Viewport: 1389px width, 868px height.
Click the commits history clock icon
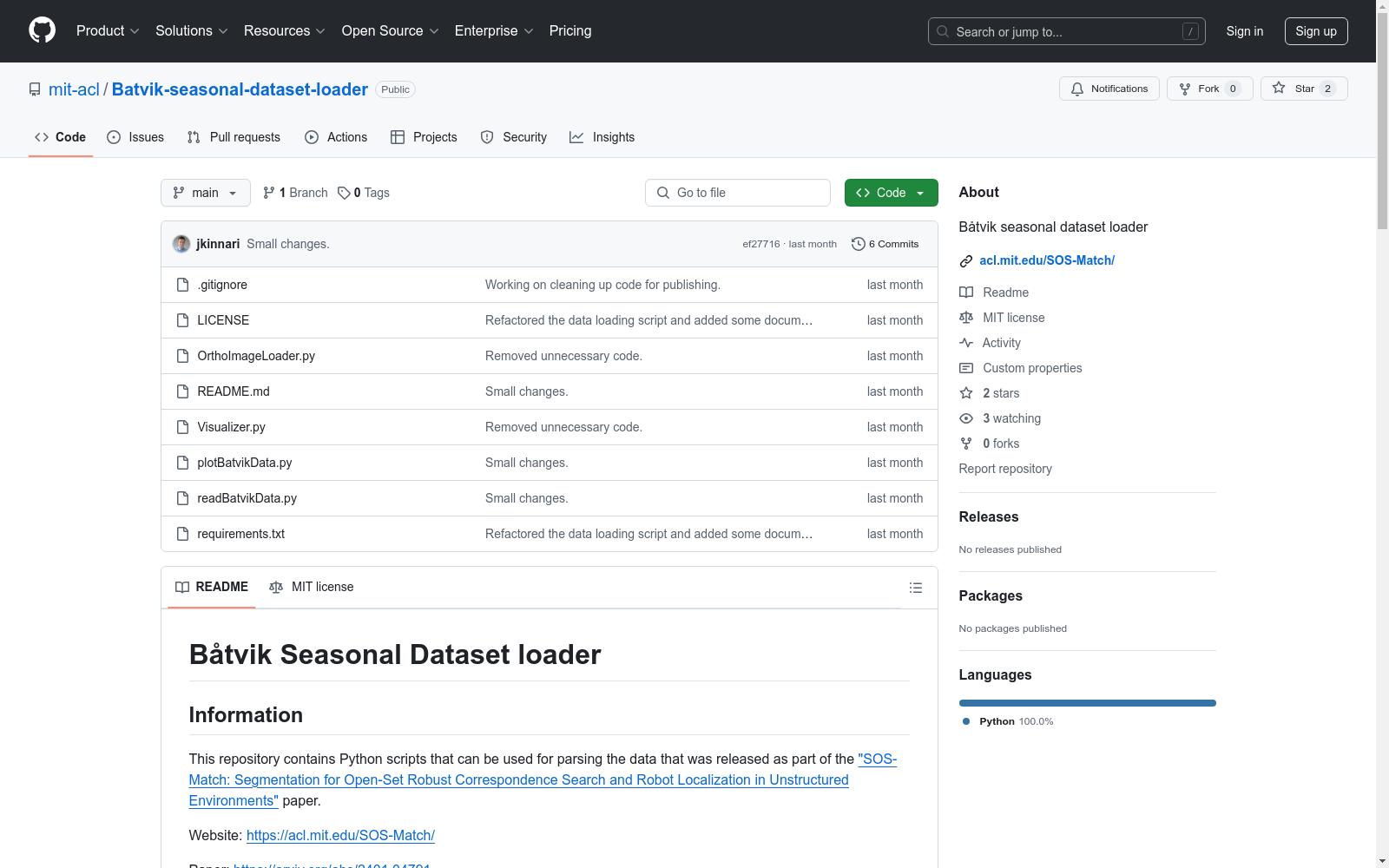pos(859,244)
